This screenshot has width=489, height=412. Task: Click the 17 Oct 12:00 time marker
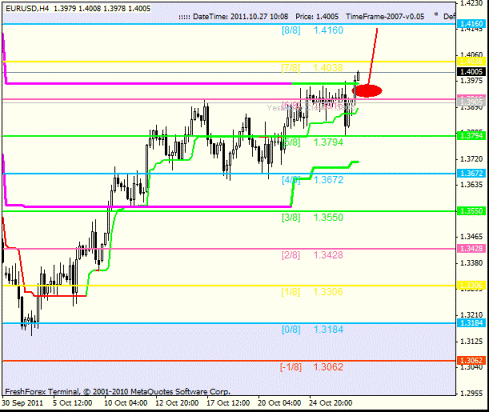[x=228, y=403]
